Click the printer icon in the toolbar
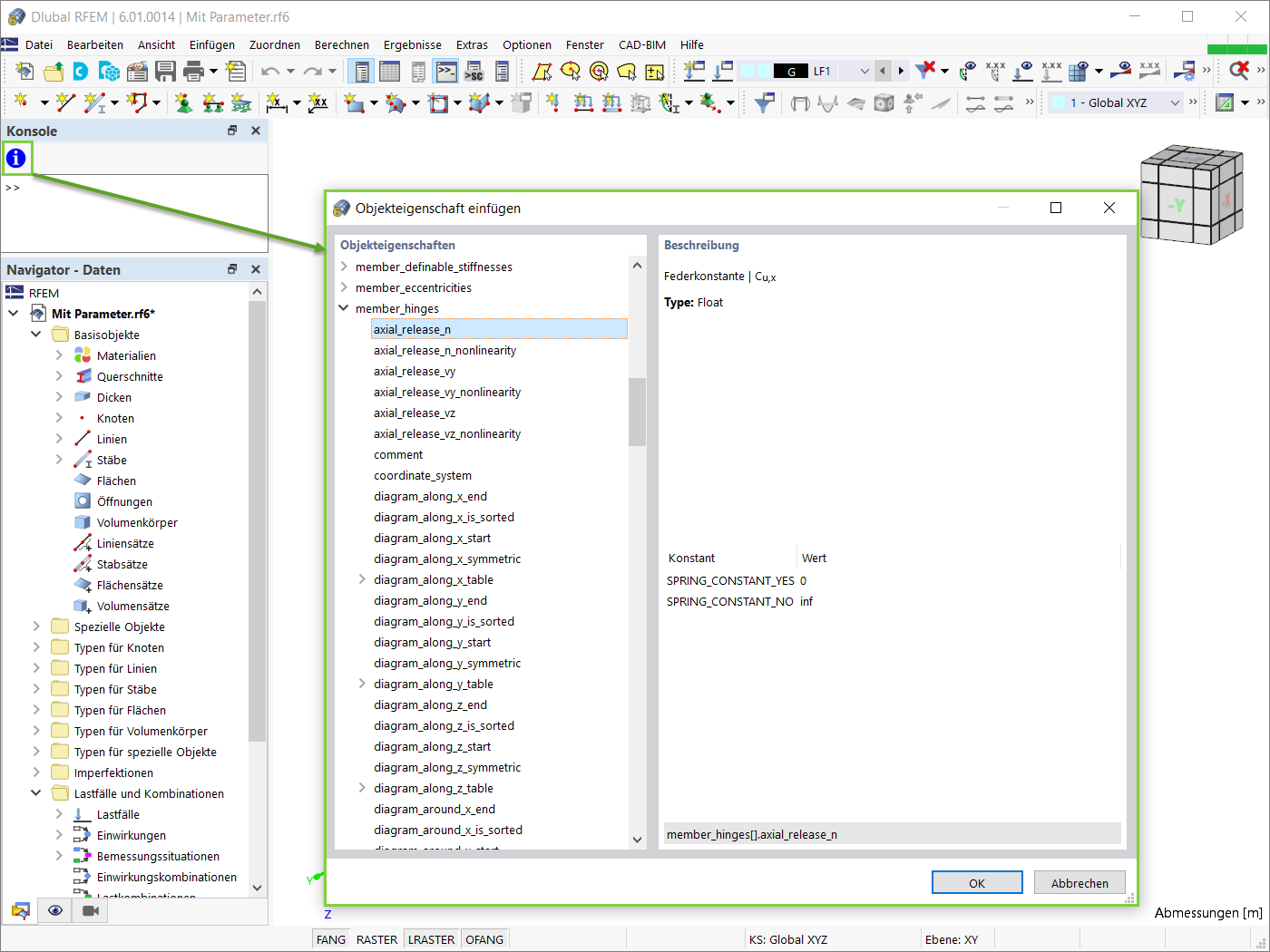The image size is (1270, 952). point(193,71)
